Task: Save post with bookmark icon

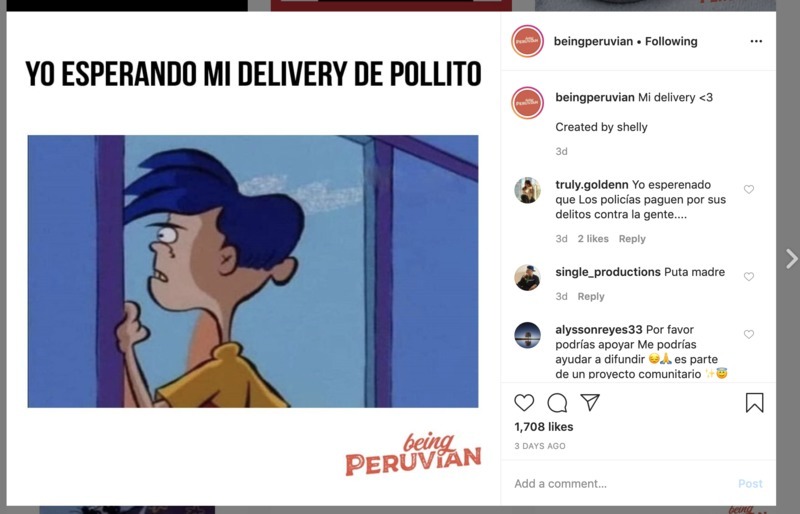Action: coord(754,403)
